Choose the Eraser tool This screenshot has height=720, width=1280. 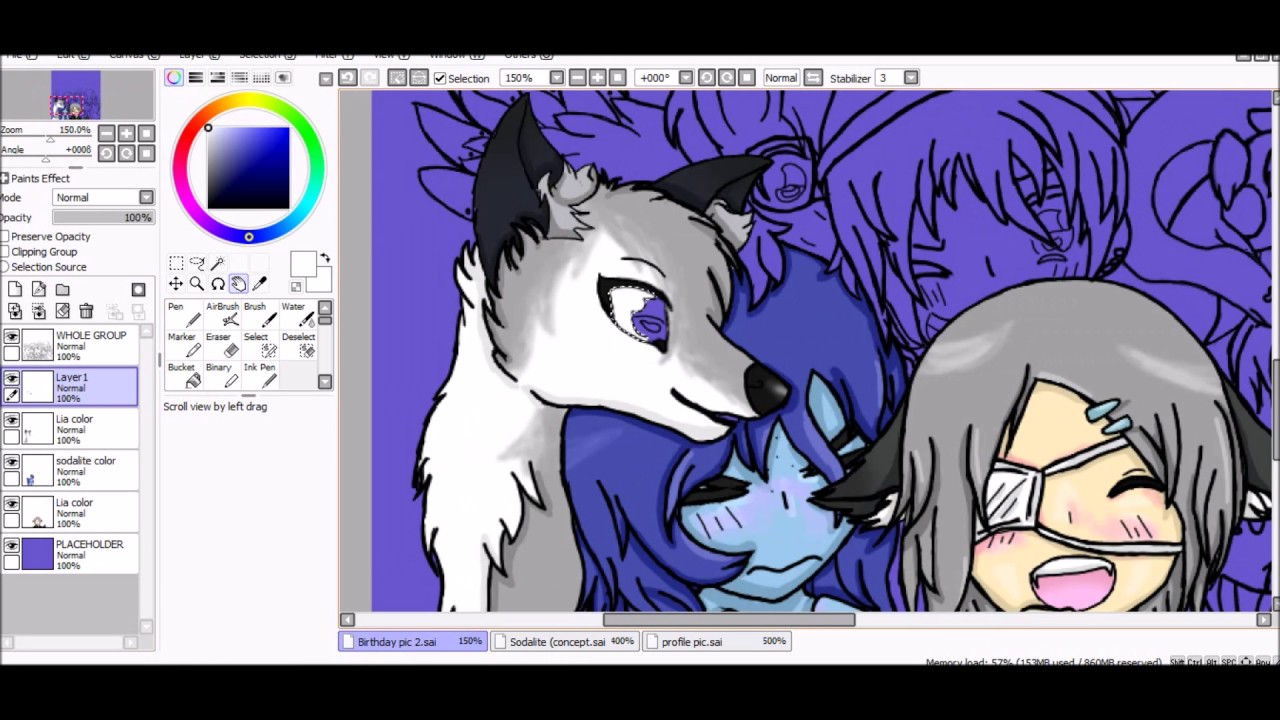(222, 344)
